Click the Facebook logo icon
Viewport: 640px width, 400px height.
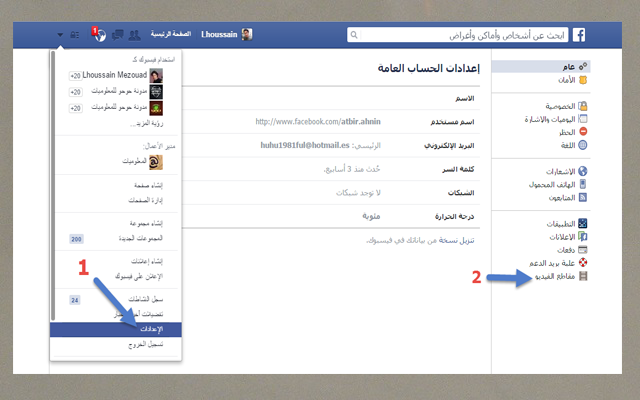tap(578, 34)
